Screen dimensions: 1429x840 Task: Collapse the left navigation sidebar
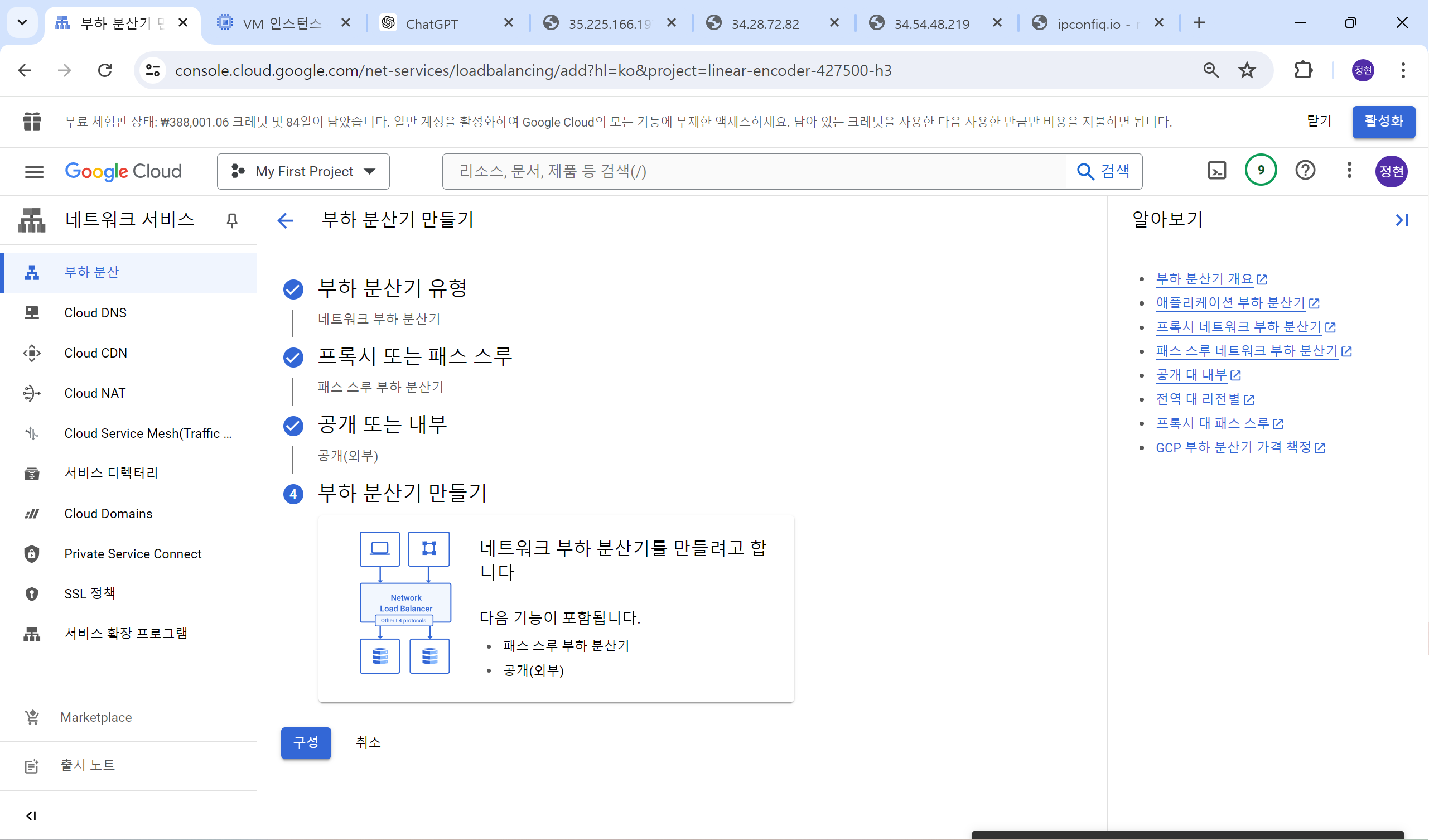[32, 815]
